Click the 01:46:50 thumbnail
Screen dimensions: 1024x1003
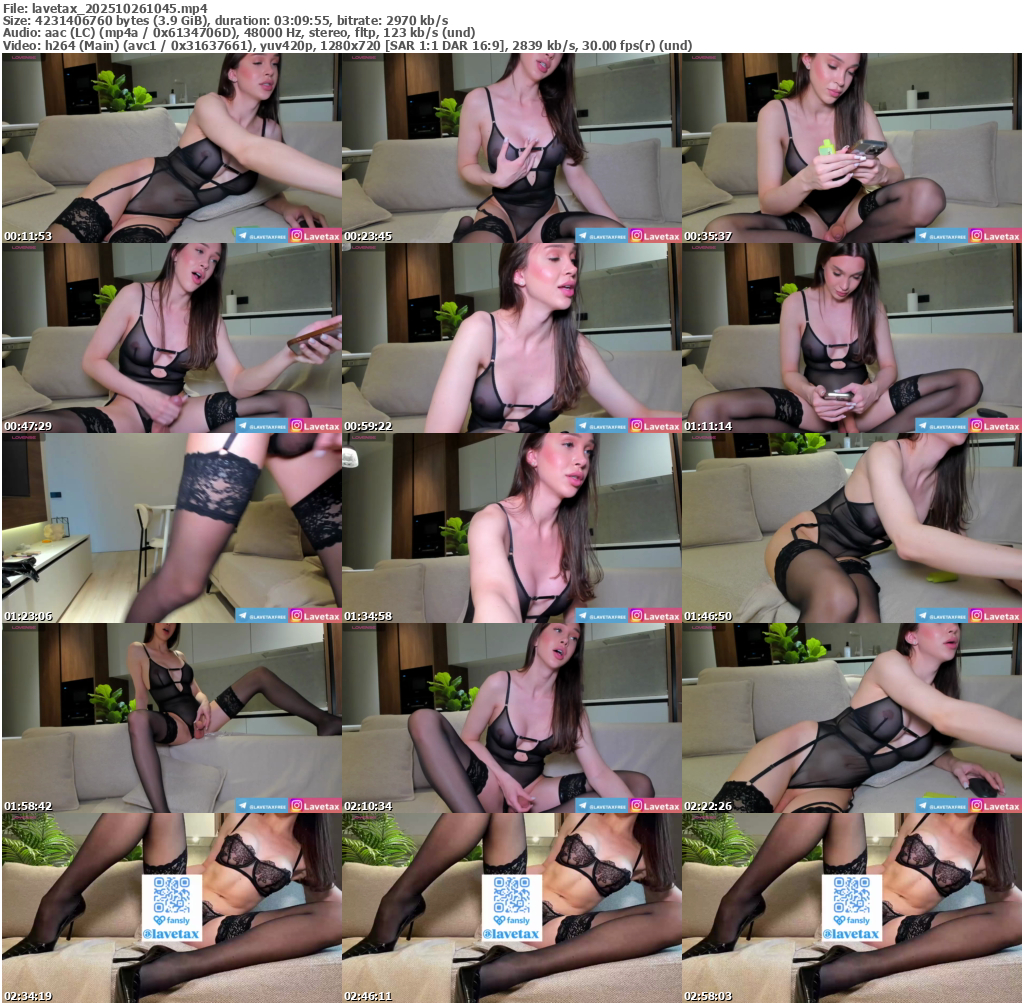pyautogui.click(x=852, y=528)
